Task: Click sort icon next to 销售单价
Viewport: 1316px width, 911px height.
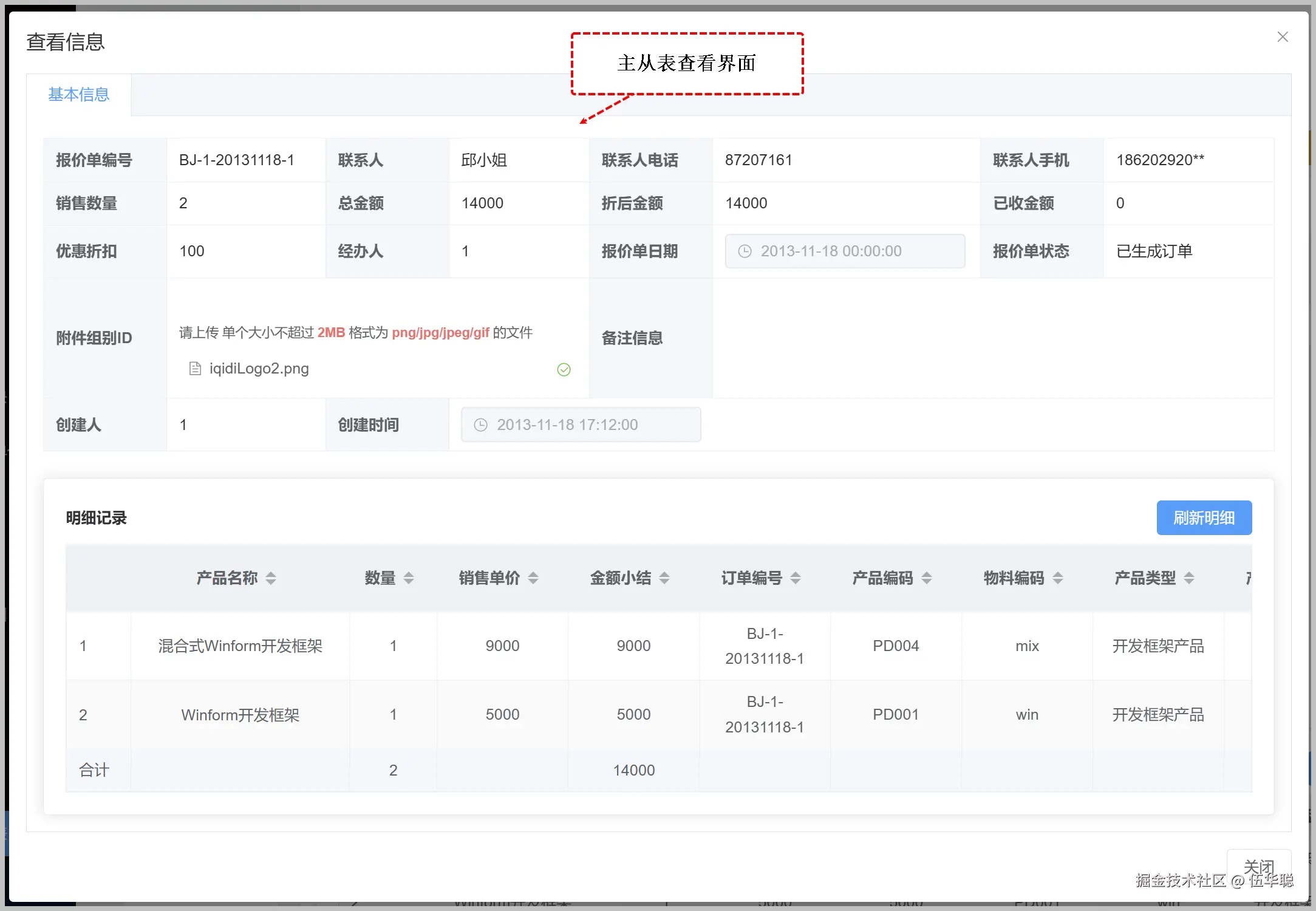Action: (x=533, y=578)
